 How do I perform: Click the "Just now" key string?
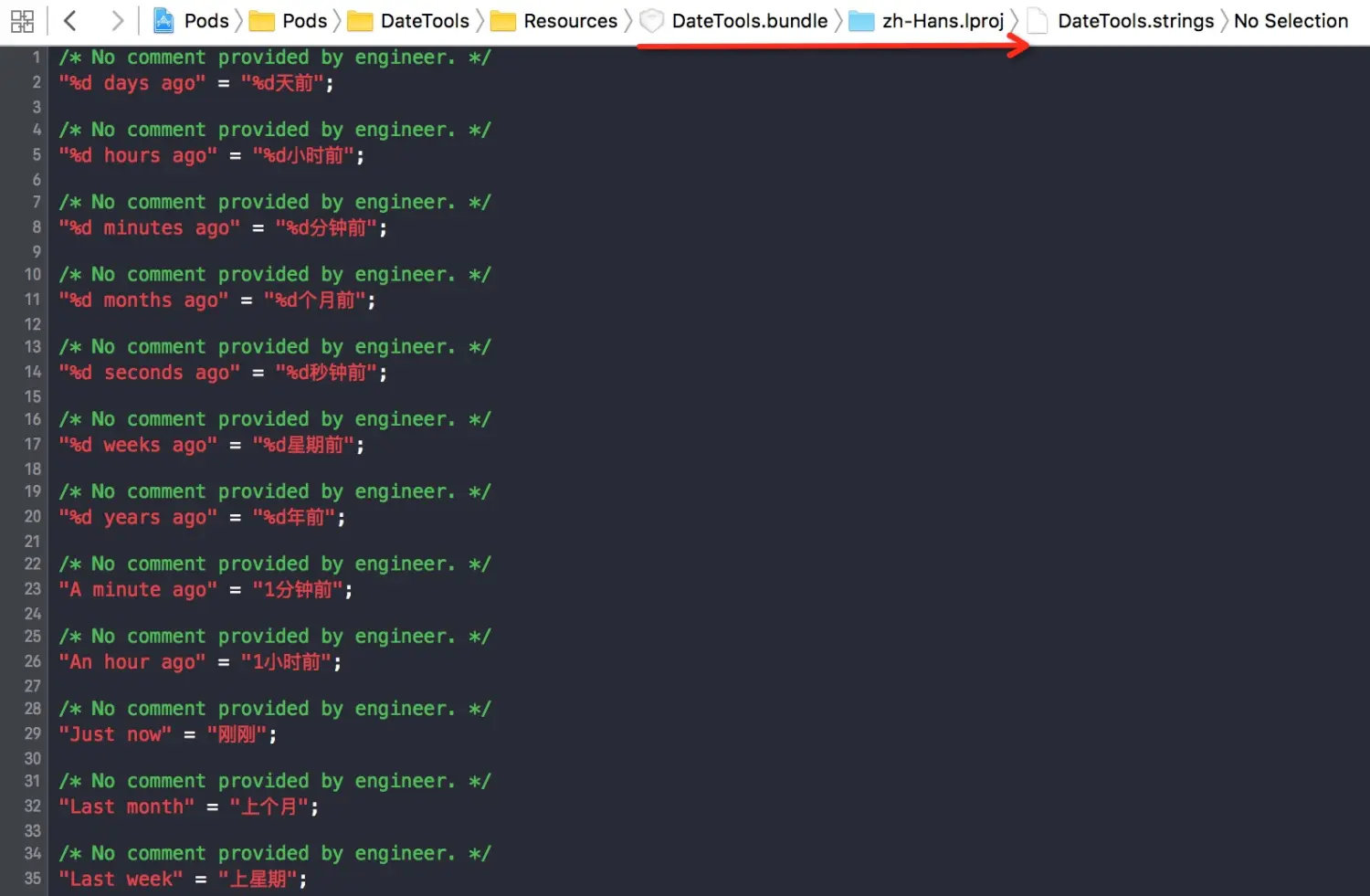[115, 734]
